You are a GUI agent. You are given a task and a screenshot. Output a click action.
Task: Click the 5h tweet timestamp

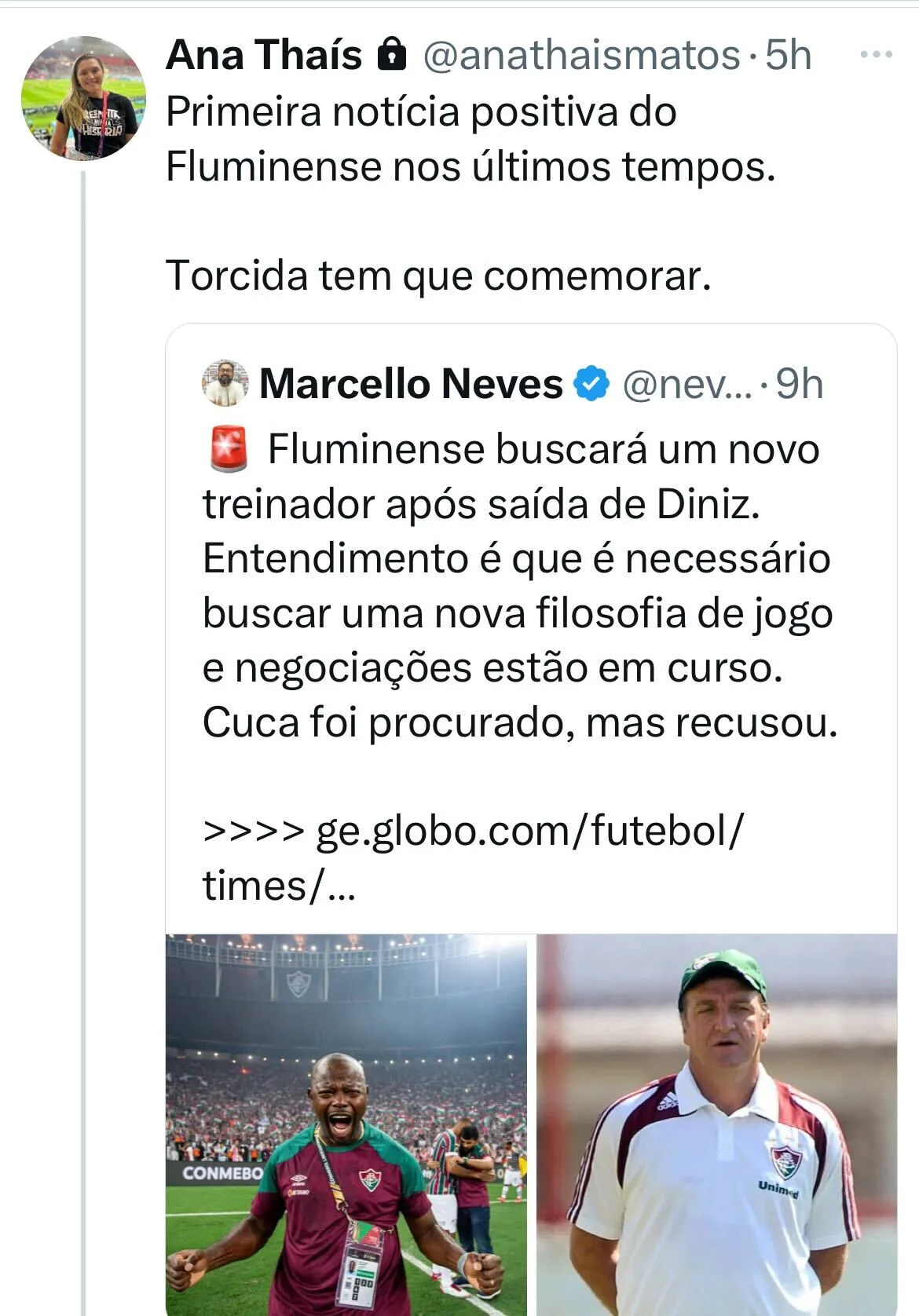(788, 56)
